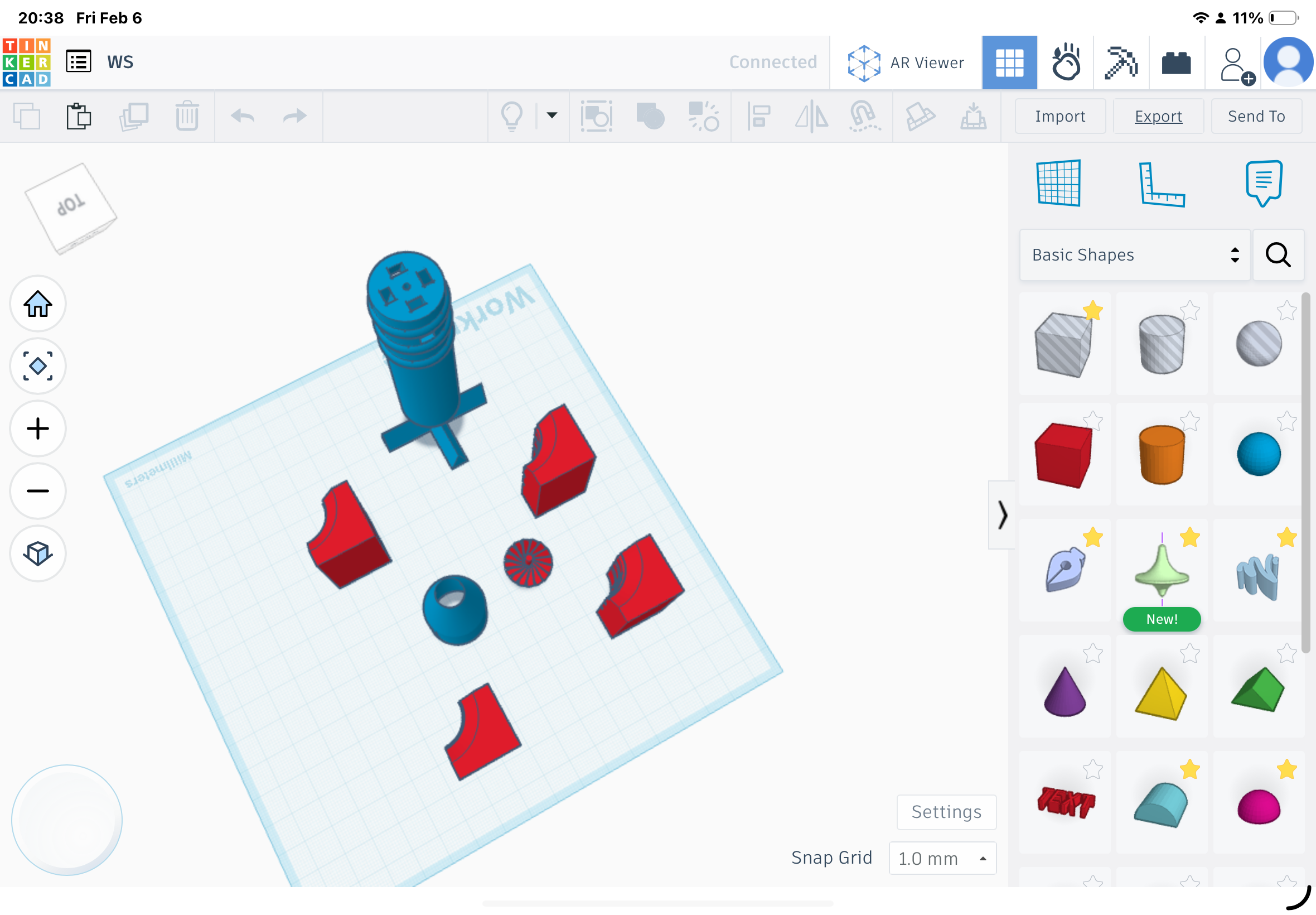1316x915 pixels.
Task: Open the user profile avatar
Action: pos(1289,62)
